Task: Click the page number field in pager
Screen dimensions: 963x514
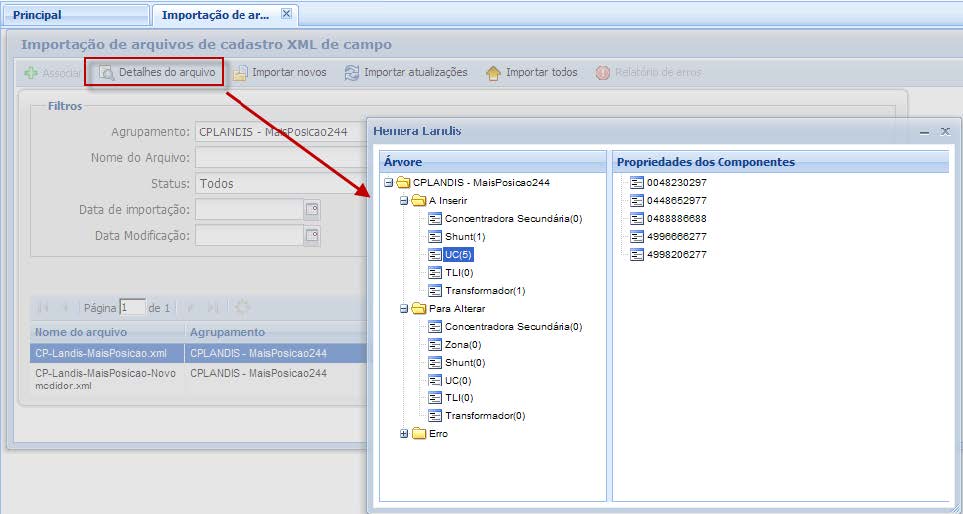Action: [132, 308]
